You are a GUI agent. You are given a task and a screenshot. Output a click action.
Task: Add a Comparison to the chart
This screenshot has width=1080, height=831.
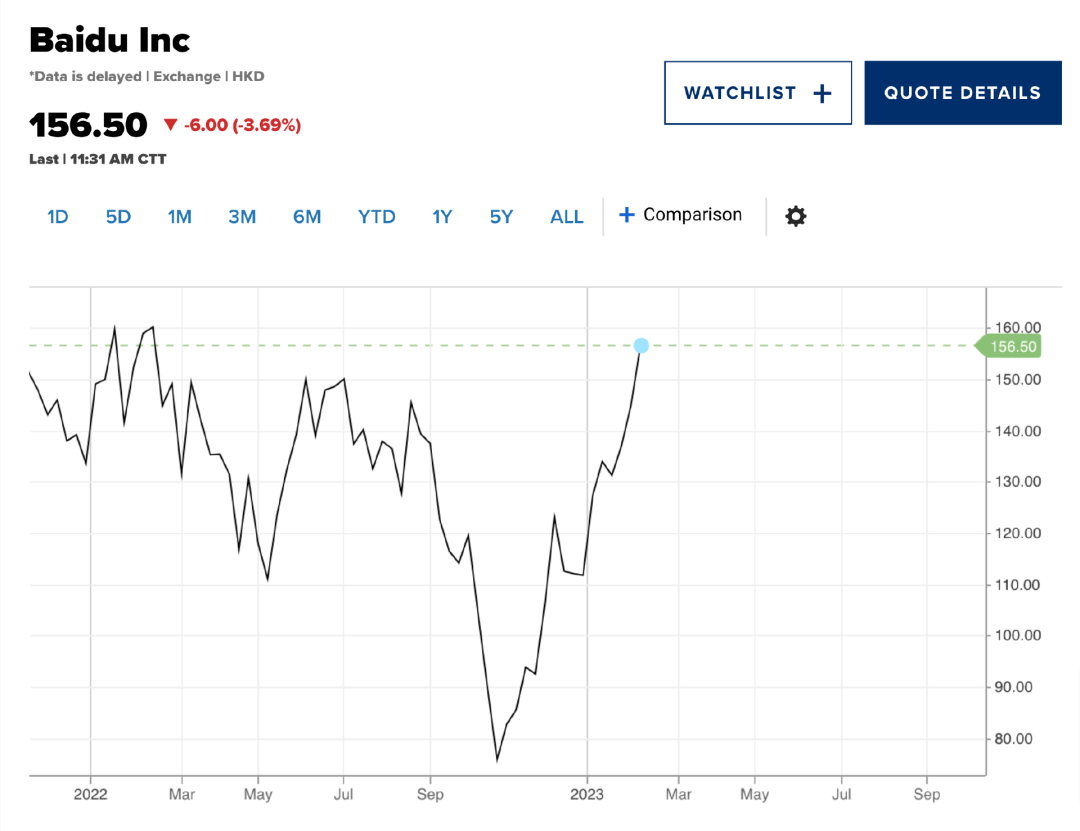coord(692,215)
